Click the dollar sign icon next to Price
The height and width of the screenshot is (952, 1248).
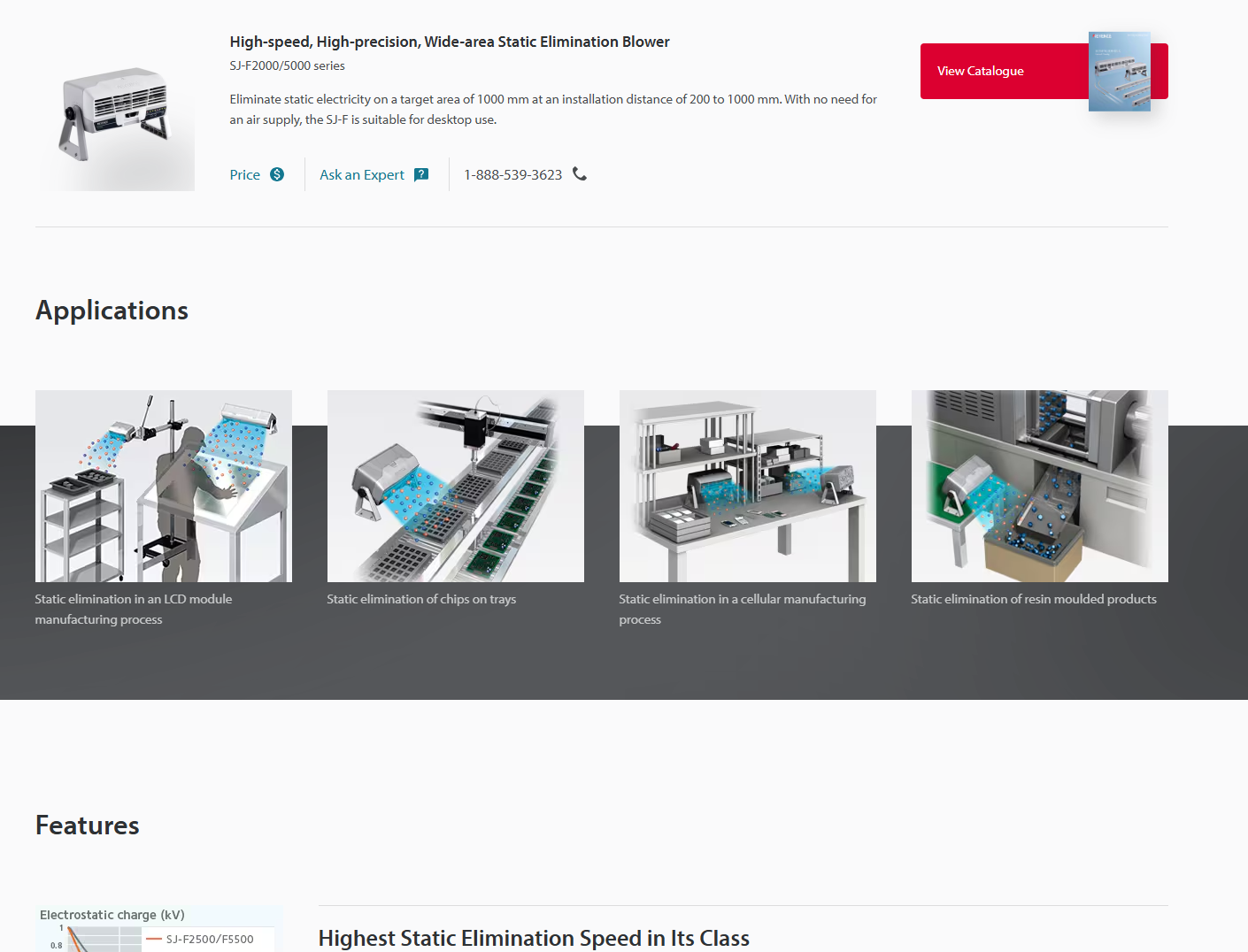click(277, 174)
